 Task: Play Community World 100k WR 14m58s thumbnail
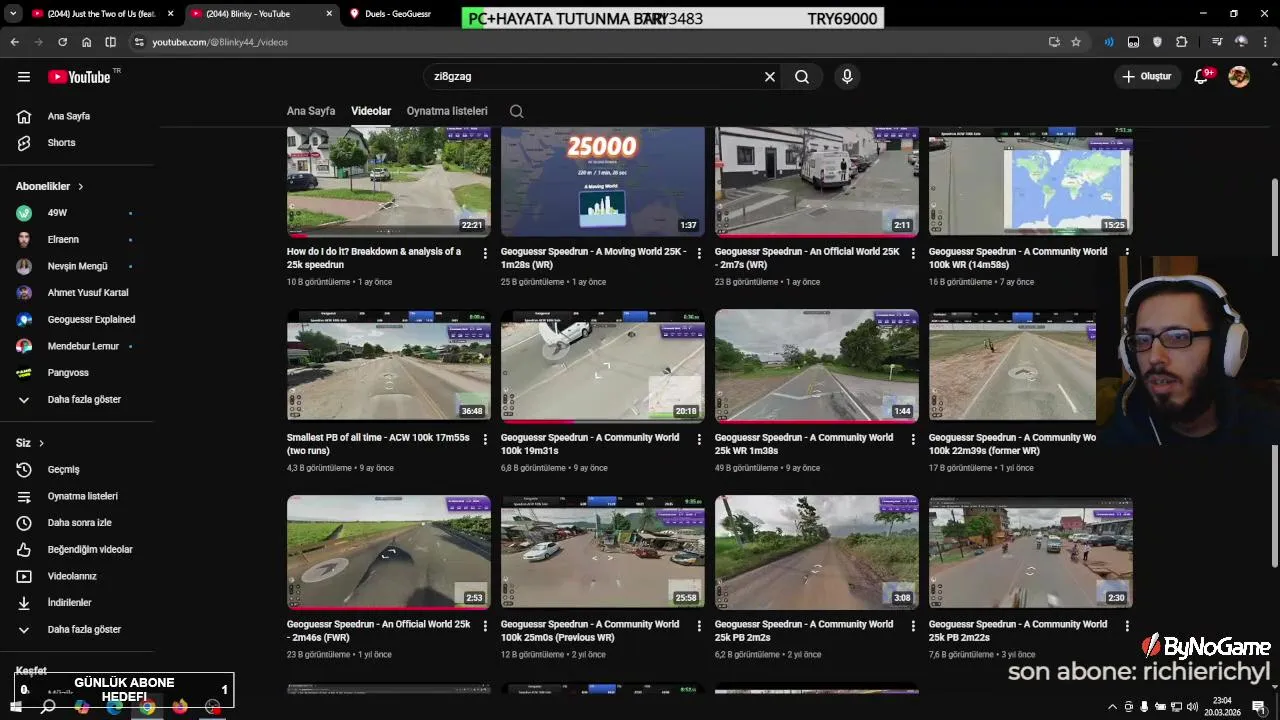[x=1031, y=181]
